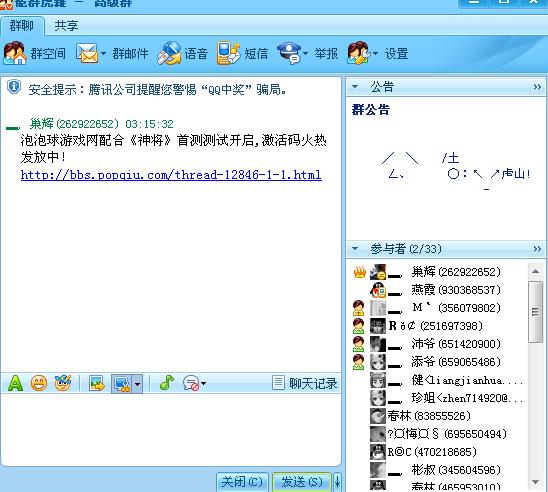Select member M` (356079802)
This screenshot has width=548, height=492.
point(438,308)
